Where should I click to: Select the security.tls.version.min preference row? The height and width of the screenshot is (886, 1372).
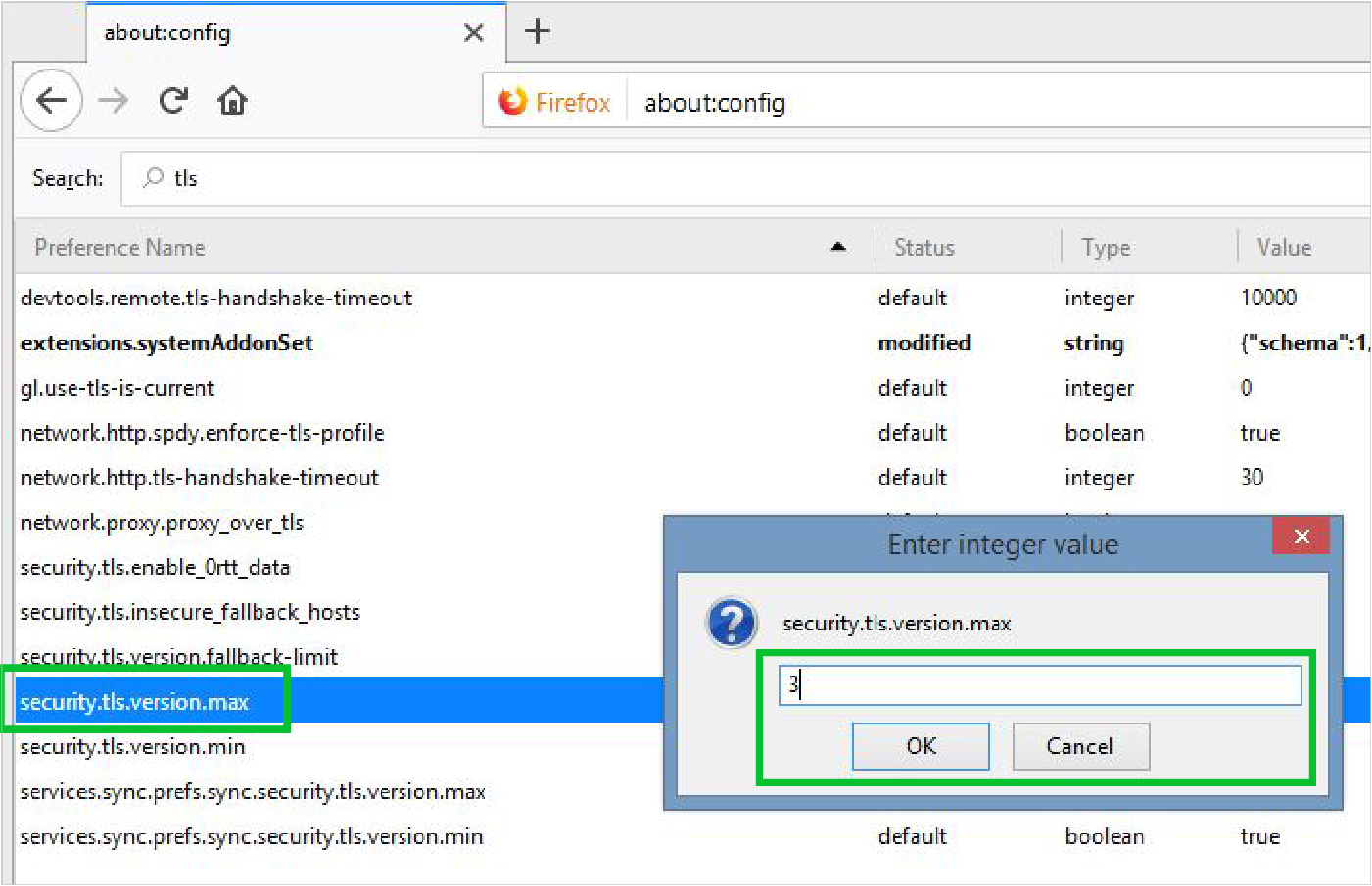pyautogui.click(x=133, y=747)
